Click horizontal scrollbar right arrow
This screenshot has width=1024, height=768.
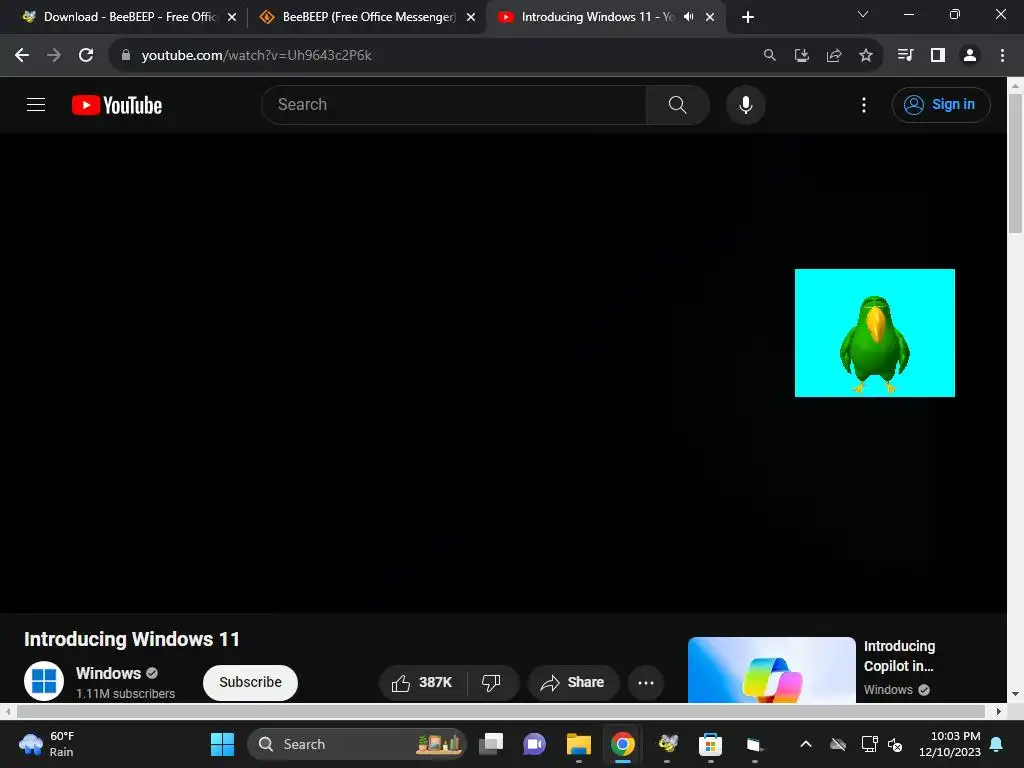(x=999, y=711)
